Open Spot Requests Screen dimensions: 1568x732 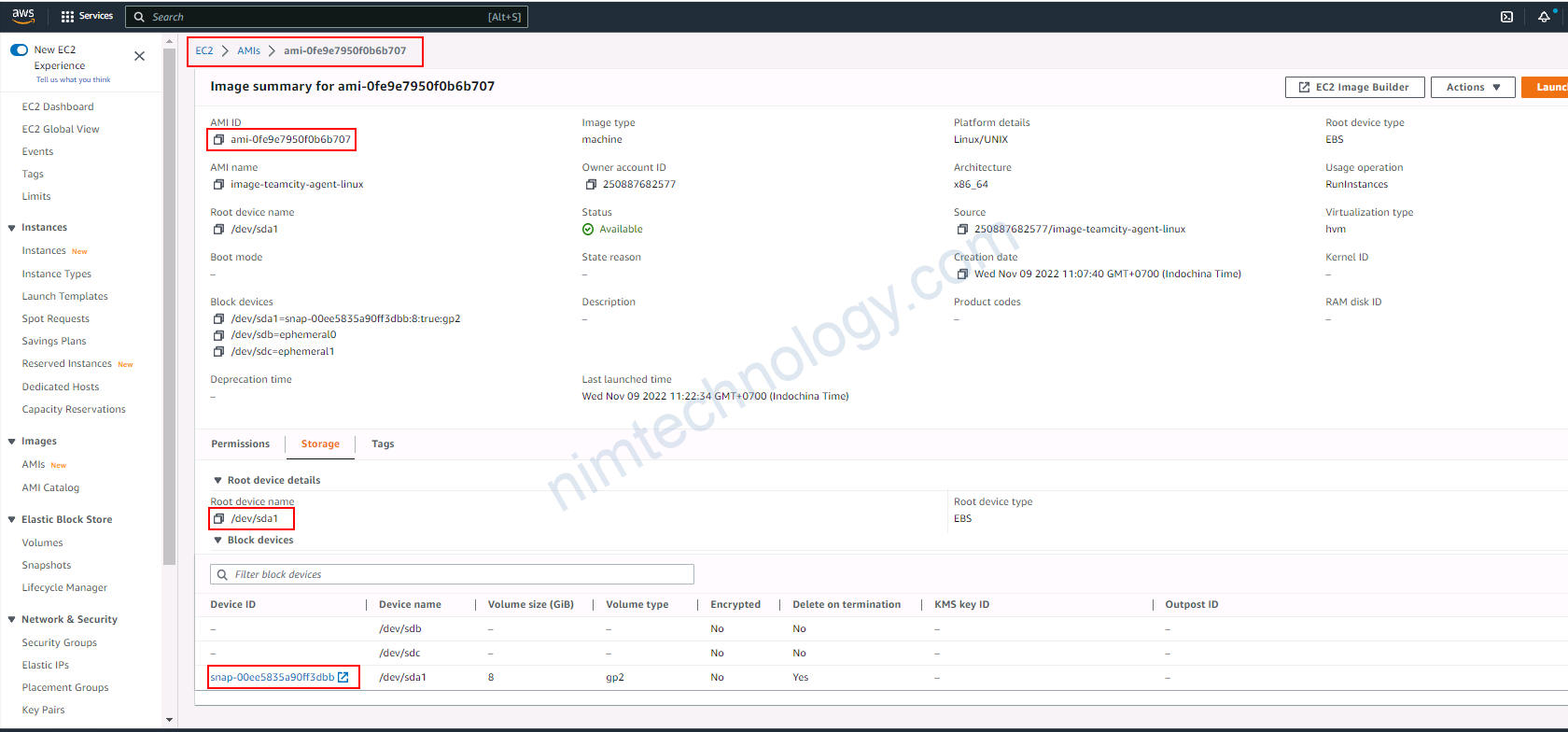tap(56, 318)
